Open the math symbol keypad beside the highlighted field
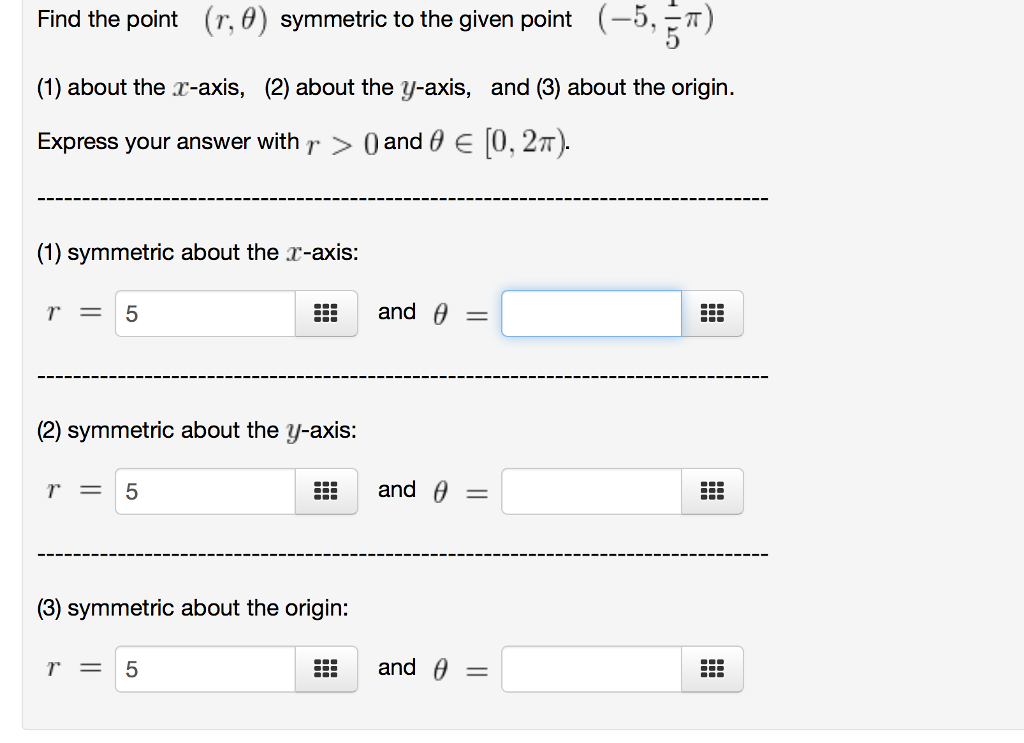1024x743 pixels. click(x=712, y=313)
